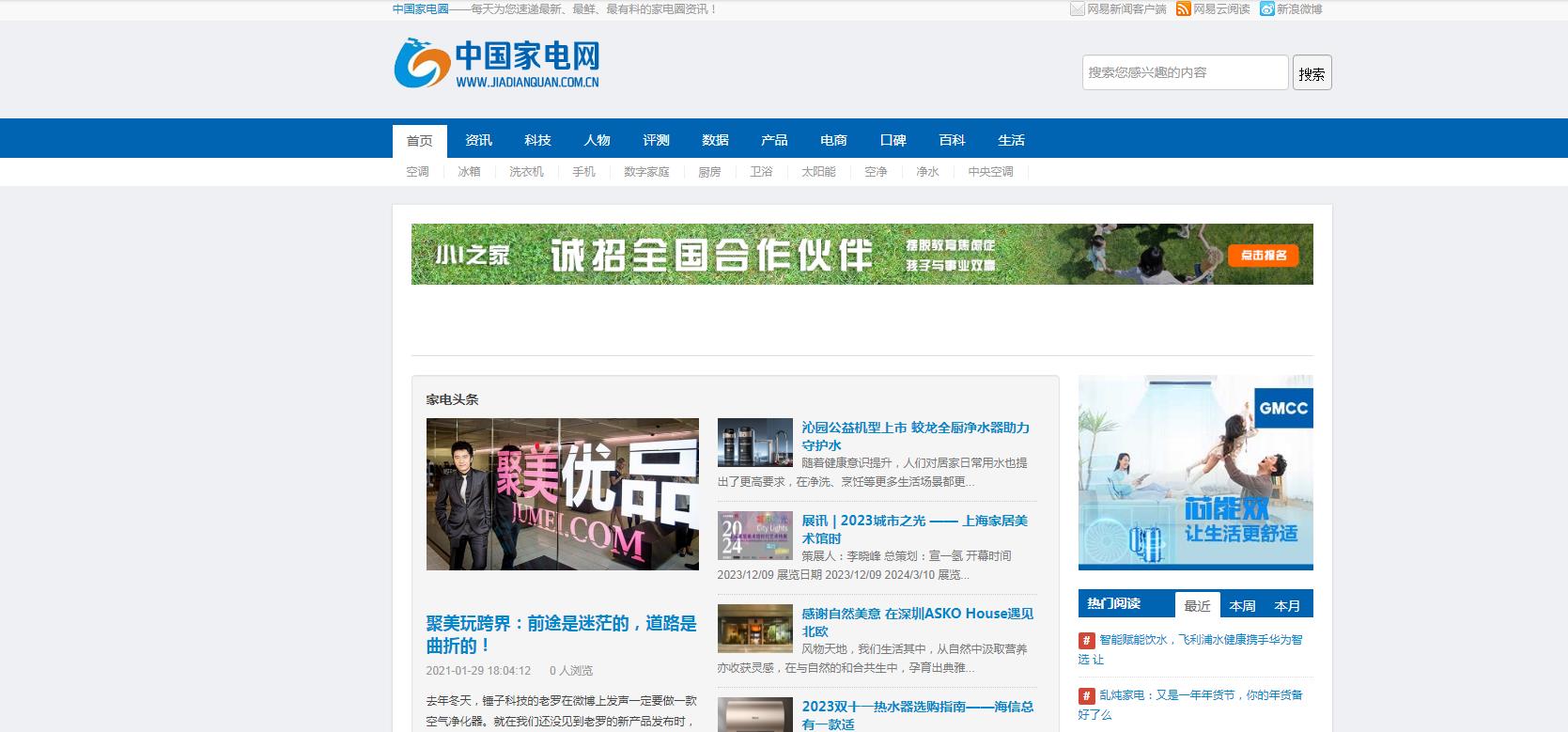Open the 网易云阅读 RSS icon

point(1184,9)
